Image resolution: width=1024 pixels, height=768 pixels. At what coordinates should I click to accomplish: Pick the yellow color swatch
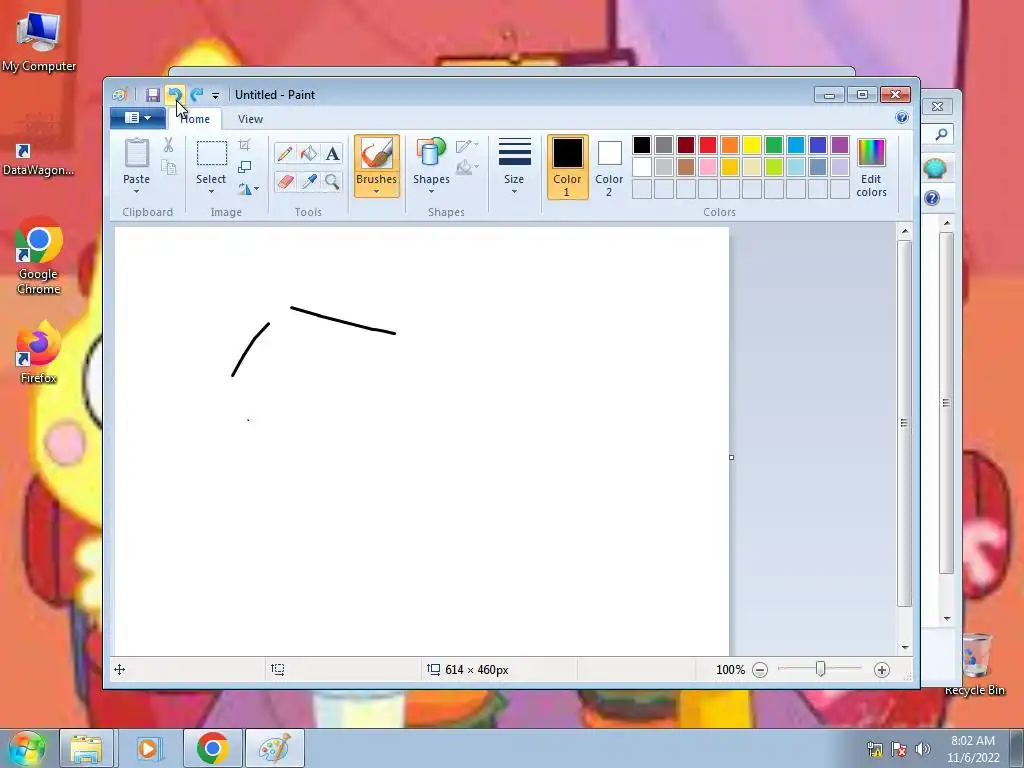click(752, 145)
